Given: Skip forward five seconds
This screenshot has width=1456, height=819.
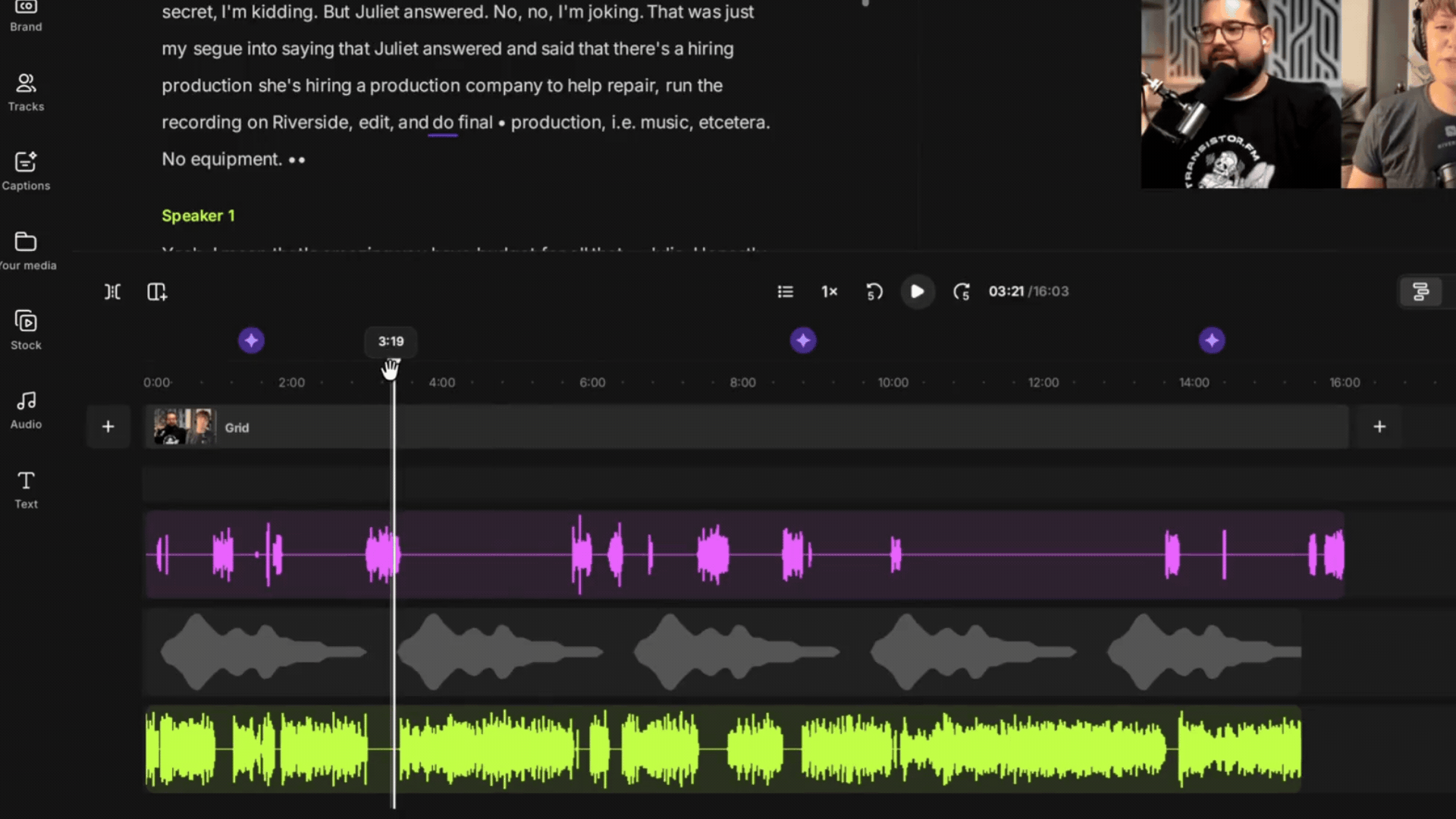Looking at the screenshot, I should coord(962,292).
